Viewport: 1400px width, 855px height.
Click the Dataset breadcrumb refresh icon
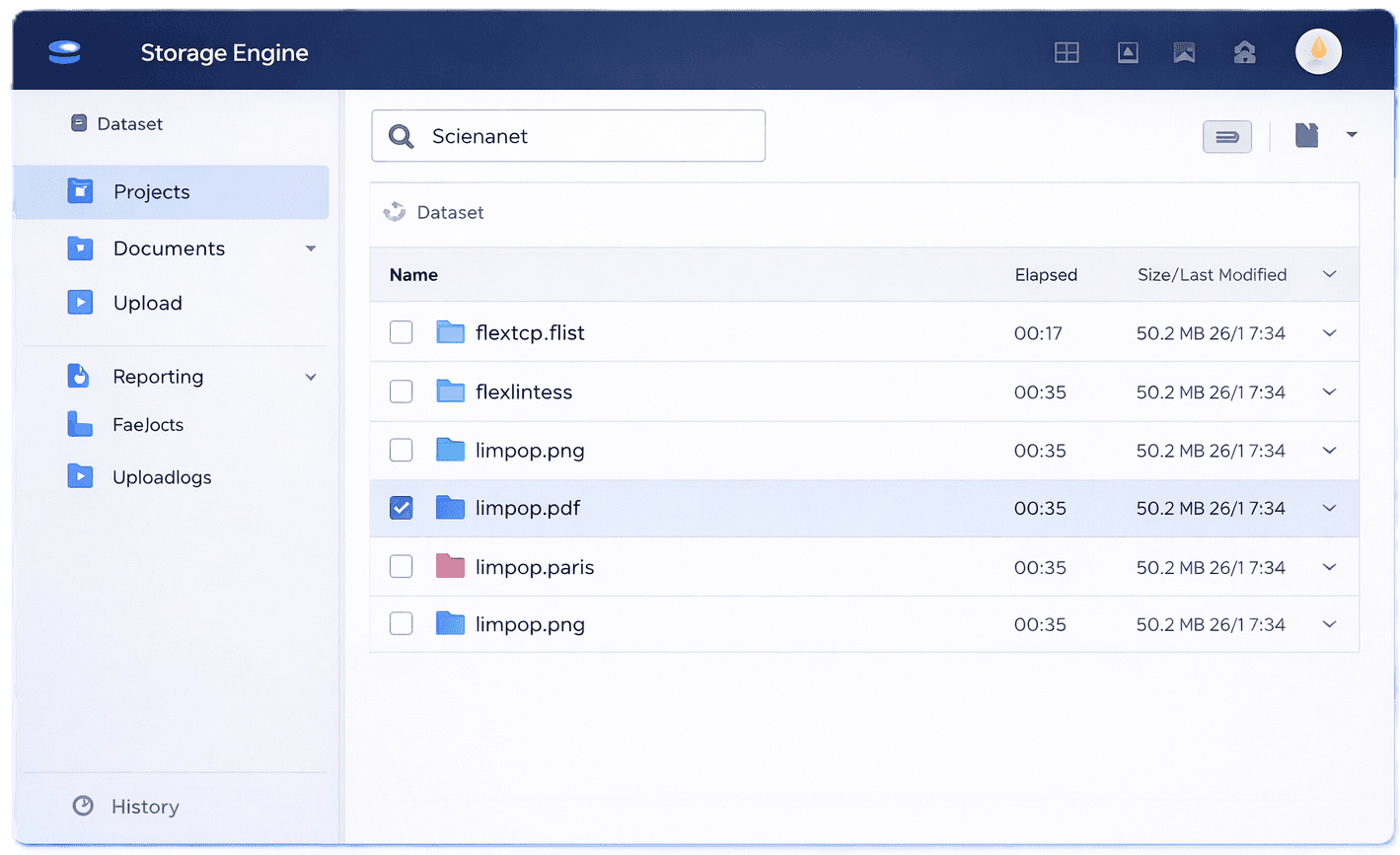point(395,212)
